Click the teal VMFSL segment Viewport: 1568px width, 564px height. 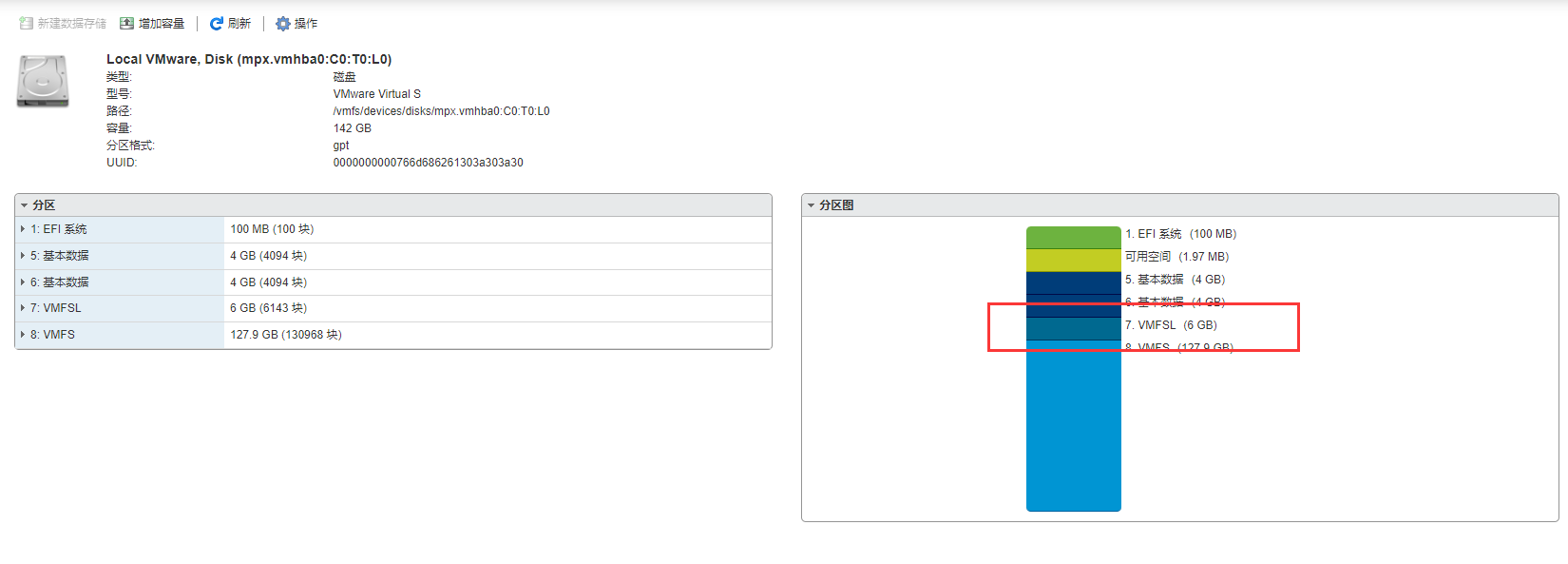click(1074, 329)
